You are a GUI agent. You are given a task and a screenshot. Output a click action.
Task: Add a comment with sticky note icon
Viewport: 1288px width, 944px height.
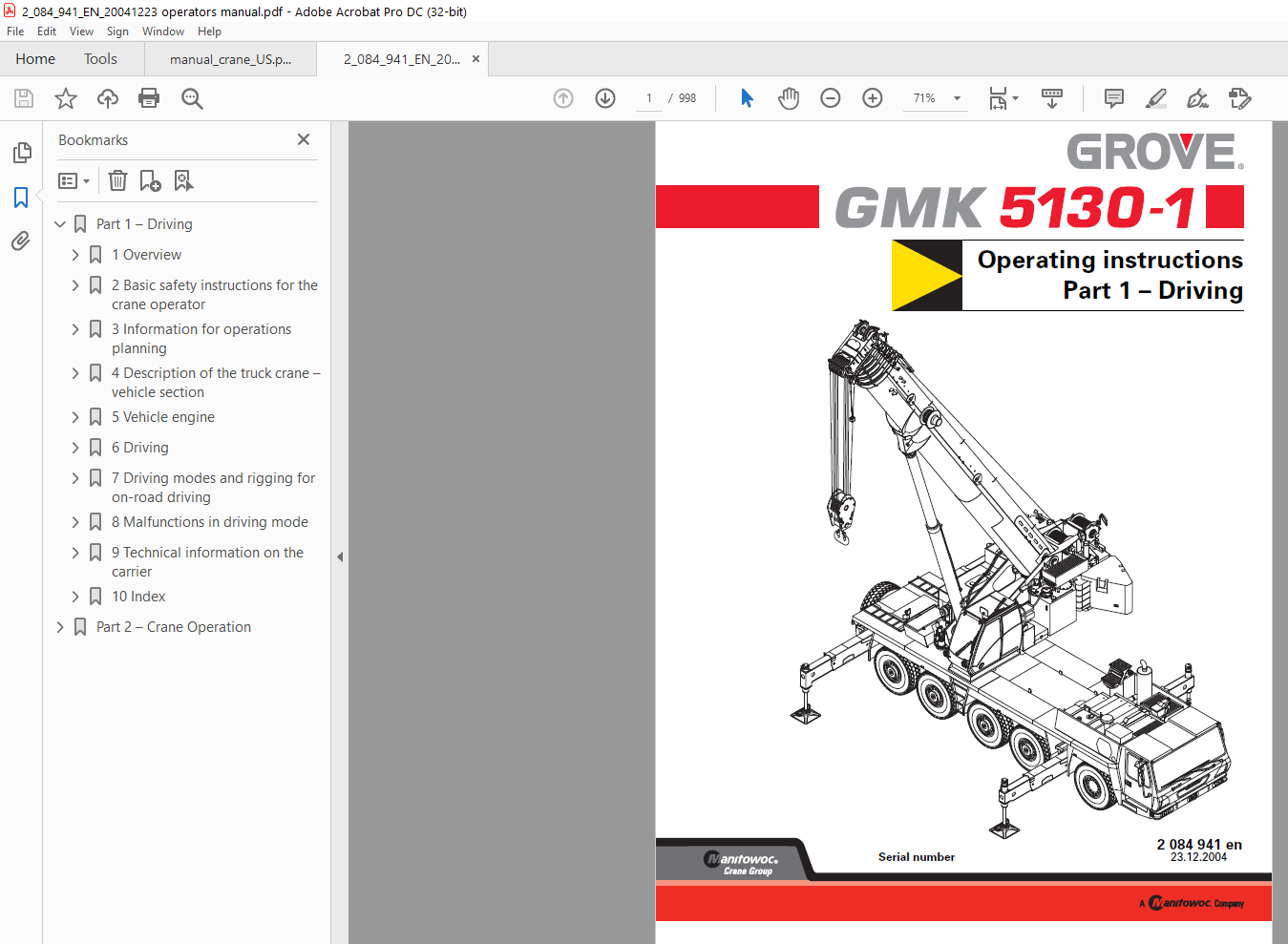[1113, 98]
